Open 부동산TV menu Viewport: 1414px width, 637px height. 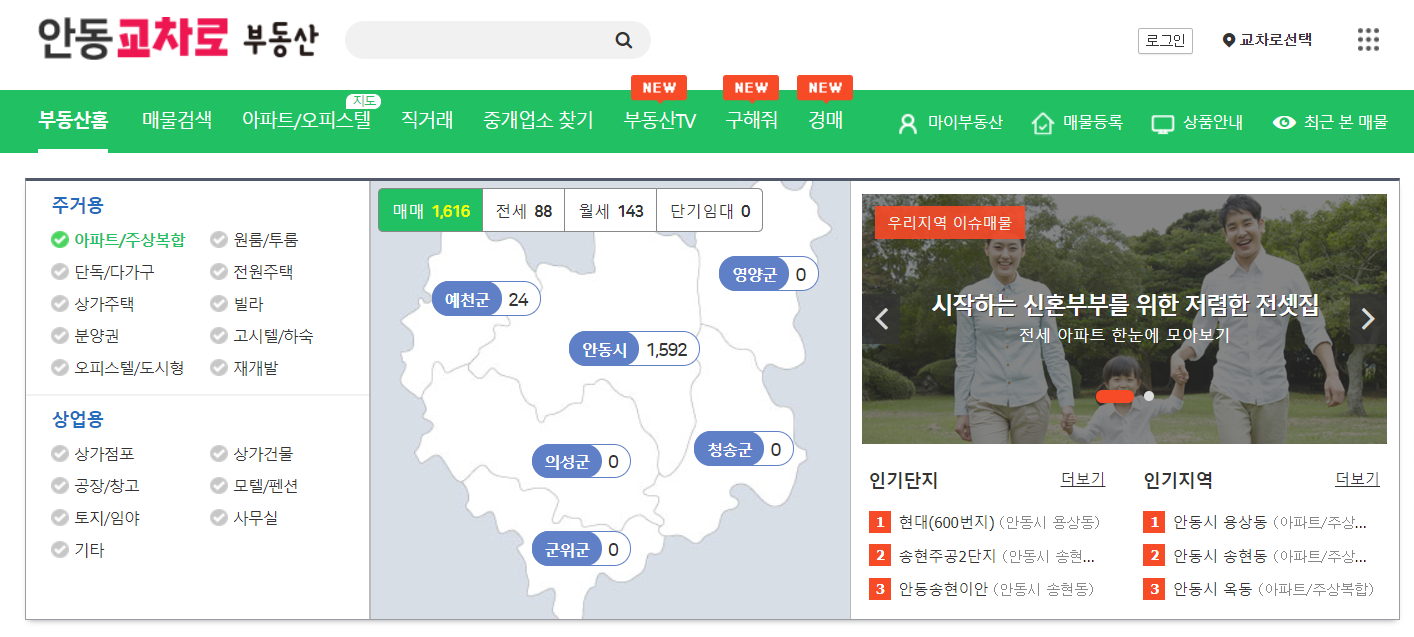click(x=660, y=121)
